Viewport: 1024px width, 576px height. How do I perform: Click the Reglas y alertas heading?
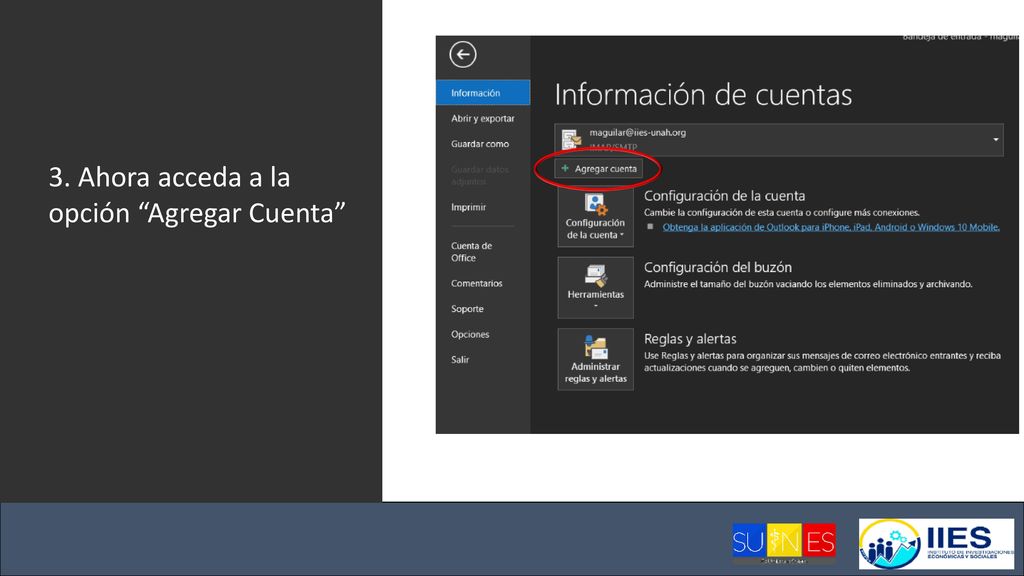pos(690,339)
